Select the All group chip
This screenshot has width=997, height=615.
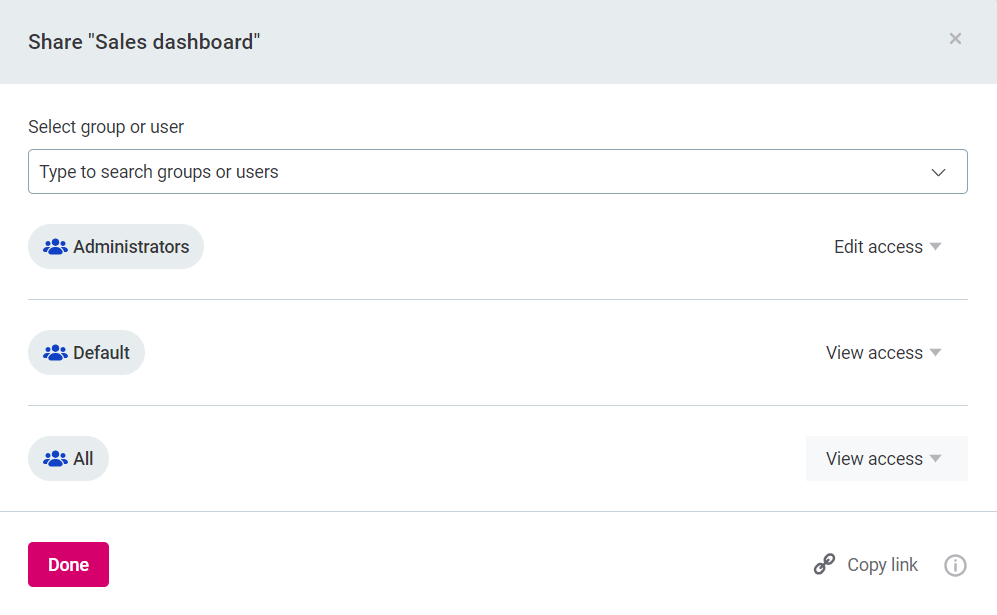(x=68, y=458)
